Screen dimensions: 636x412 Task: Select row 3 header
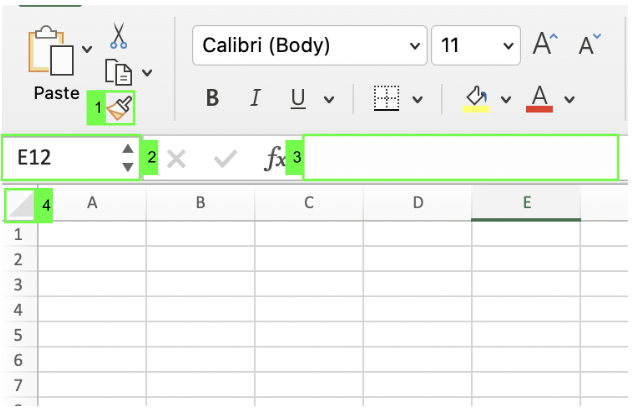coord(17,284)
